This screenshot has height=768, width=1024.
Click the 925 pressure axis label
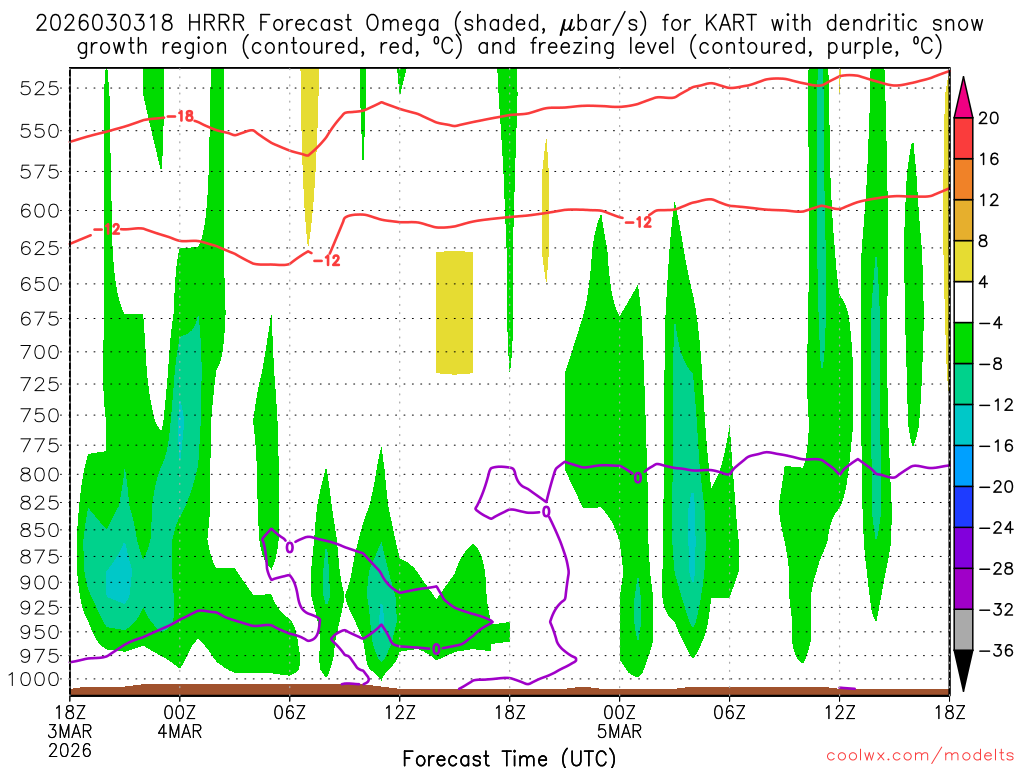click(40, 609)
